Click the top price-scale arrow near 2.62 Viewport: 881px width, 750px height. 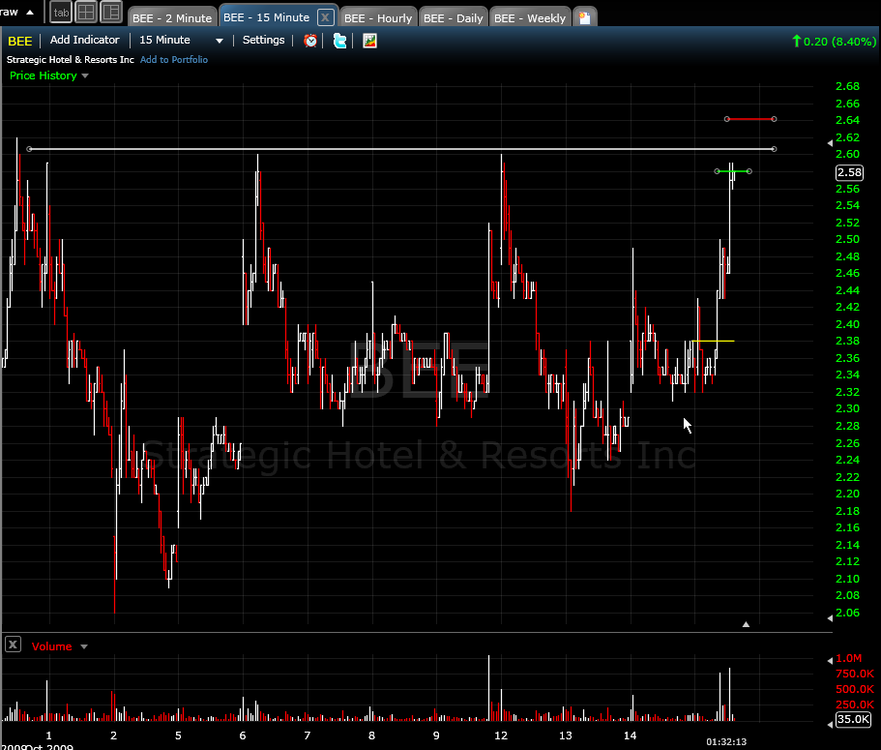[830, 143]
